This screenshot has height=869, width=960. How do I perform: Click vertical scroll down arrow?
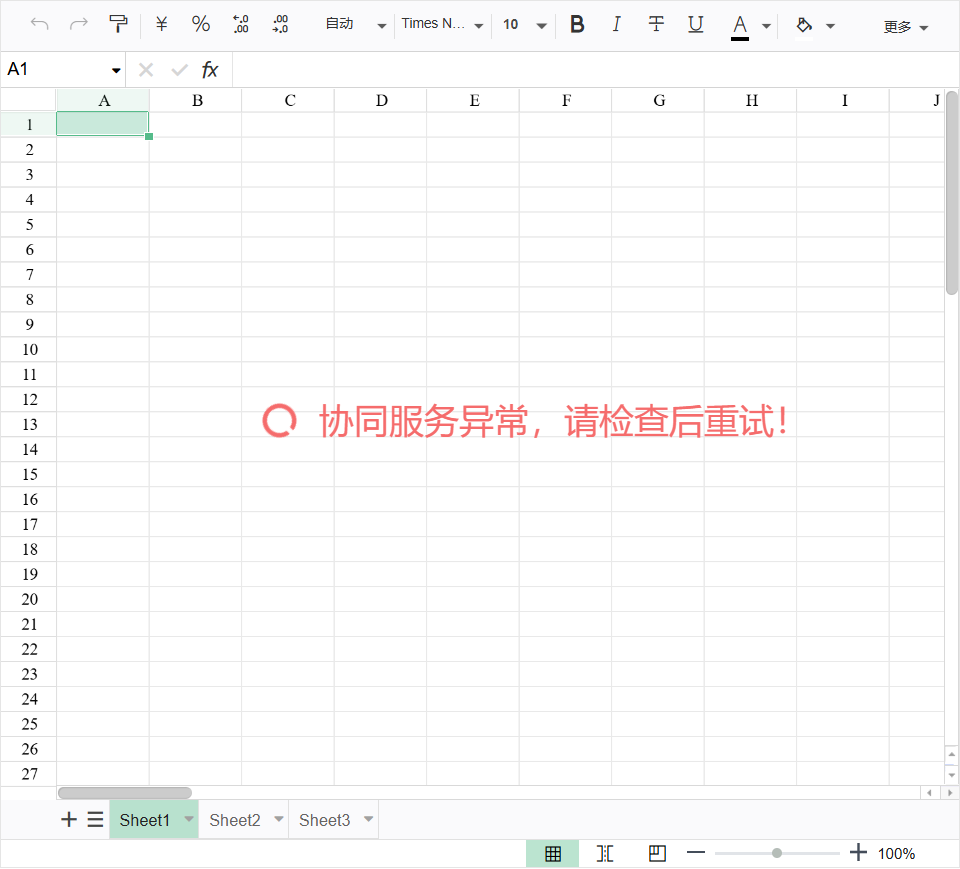(x=951, y=776)
